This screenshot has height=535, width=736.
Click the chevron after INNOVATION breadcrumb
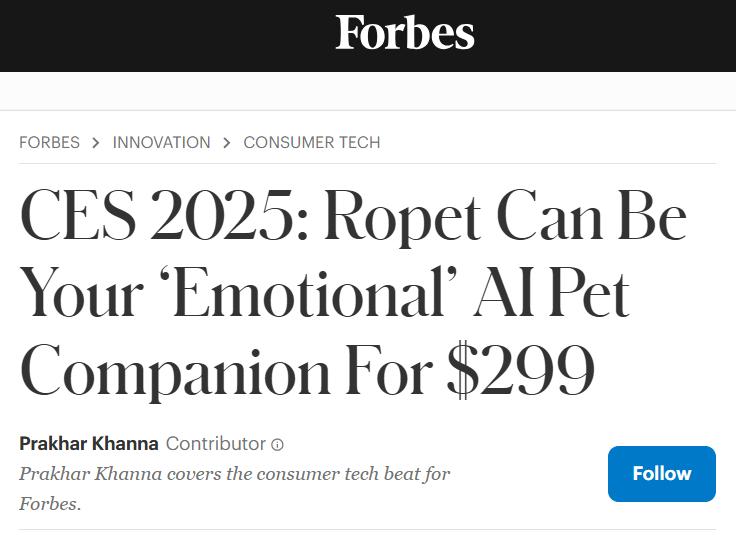[x=227, y=143]
